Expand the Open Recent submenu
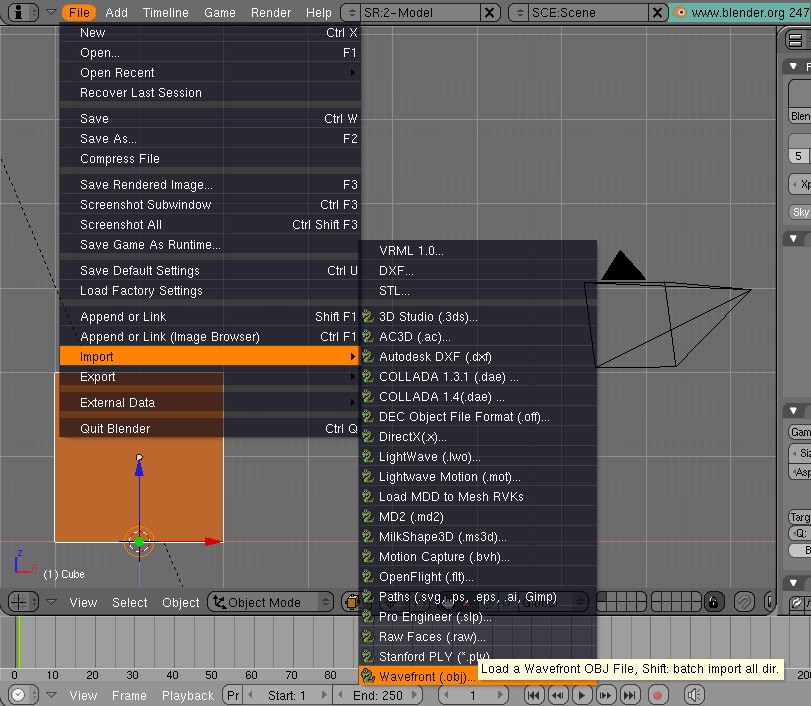Image resolution: width=811 pixels, height=706 pixels. pos(209,72)
